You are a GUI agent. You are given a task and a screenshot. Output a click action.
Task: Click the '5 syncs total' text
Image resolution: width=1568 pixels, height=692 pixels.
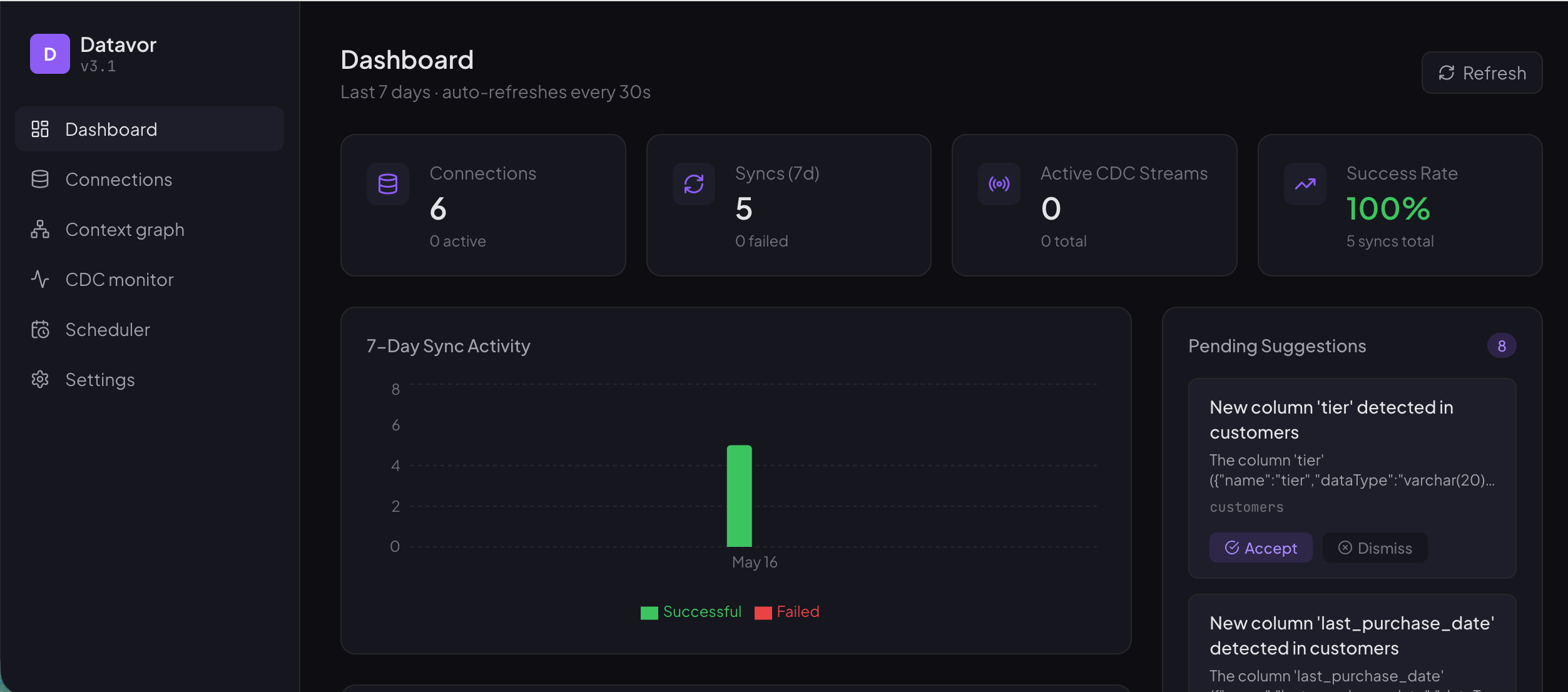tap(1390, 242)
